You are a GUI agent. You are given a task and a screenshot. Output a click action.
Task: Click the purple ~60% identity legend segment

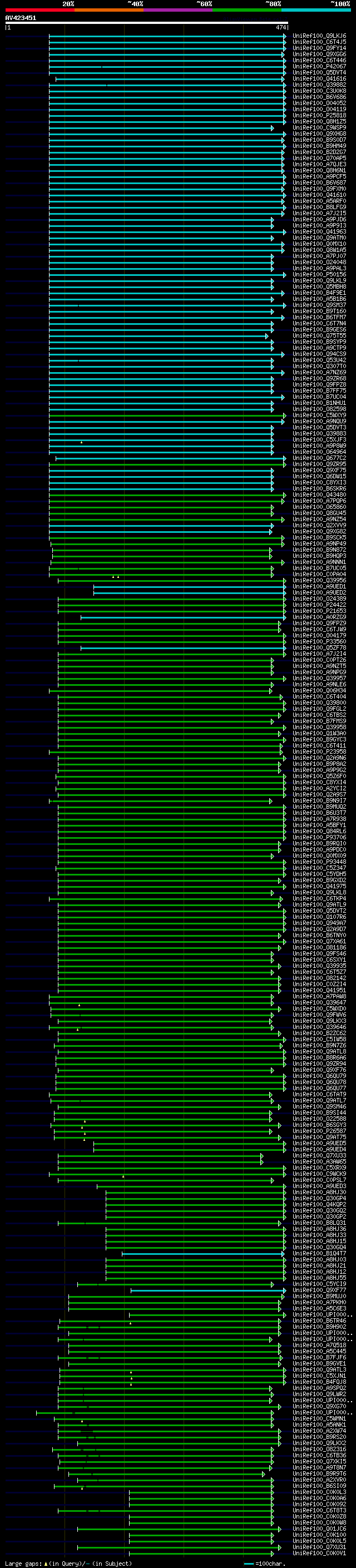pyautogui.click(x=177, y=10)
